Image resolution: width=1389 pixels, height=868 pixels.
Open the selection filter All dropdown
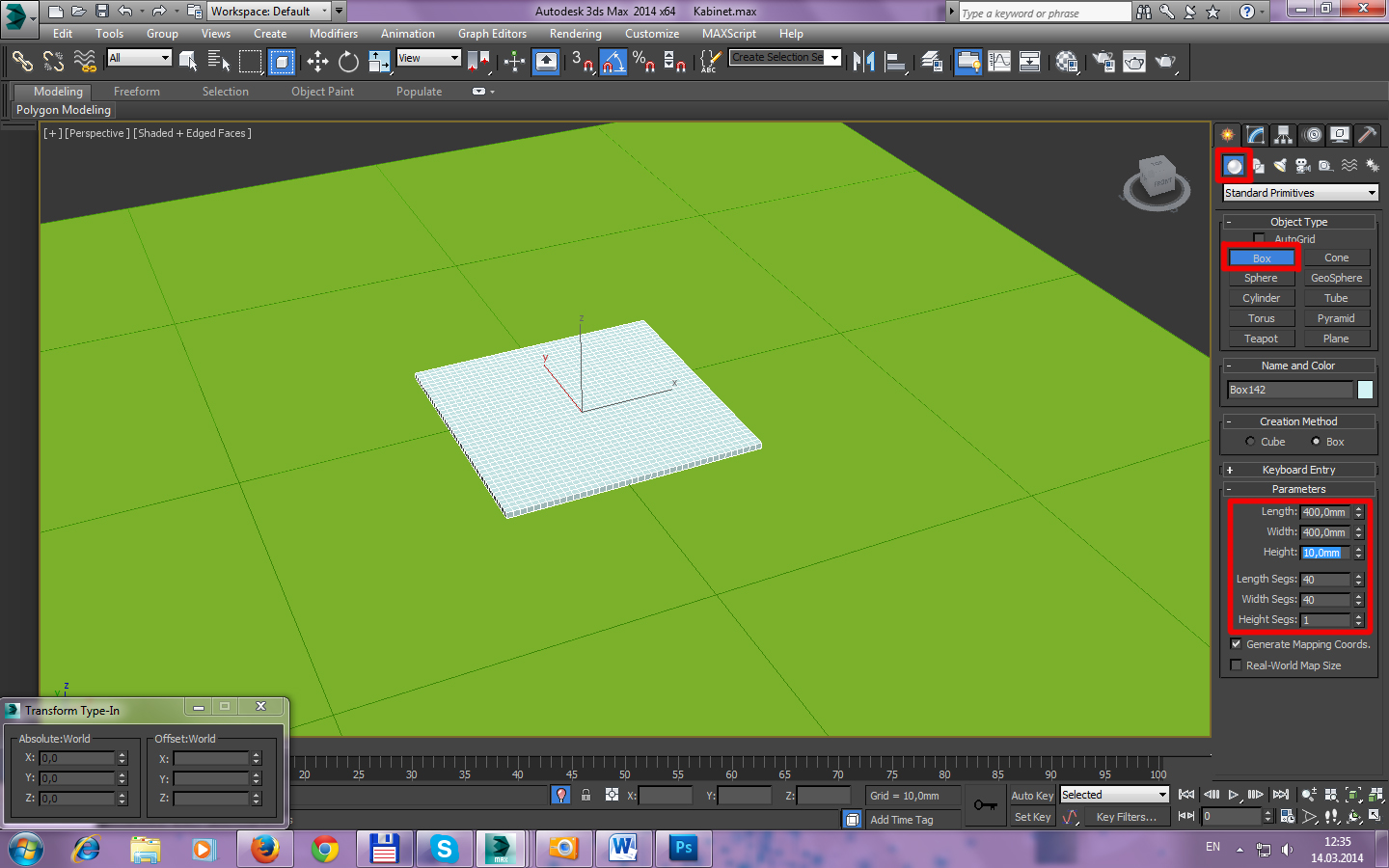139,58
